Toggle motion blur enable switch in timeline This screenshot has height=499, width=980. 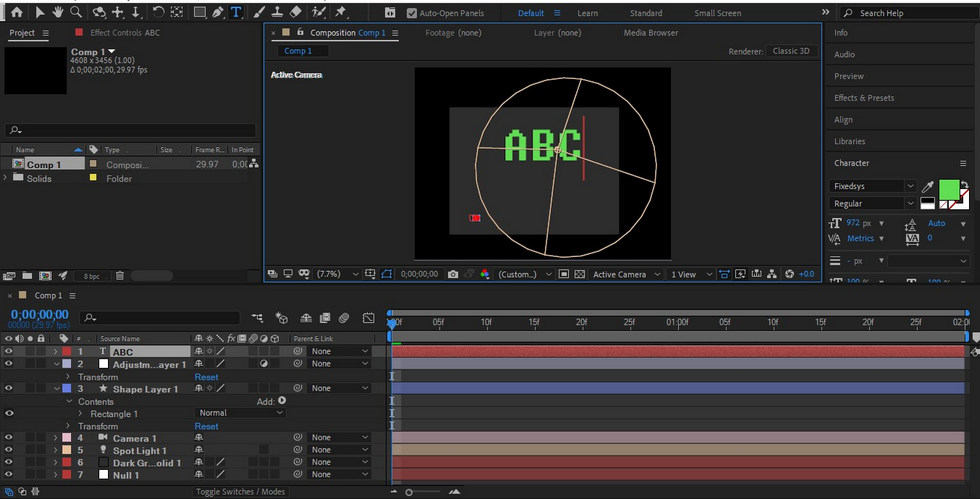[x=344, y=318]
